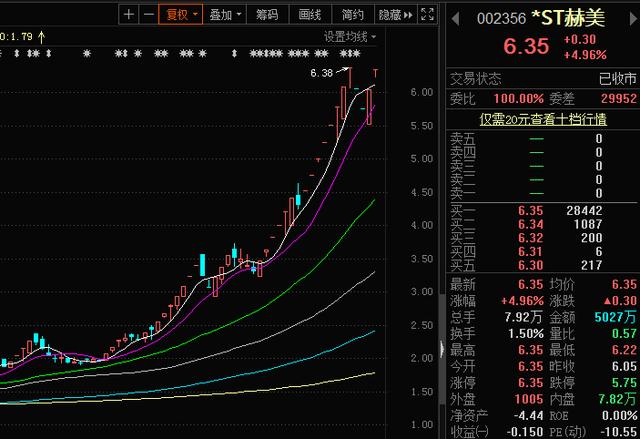Click the 总手 value 7.92万
The image size is (640, 439).
pyautogui.click(x=524, y=317)
